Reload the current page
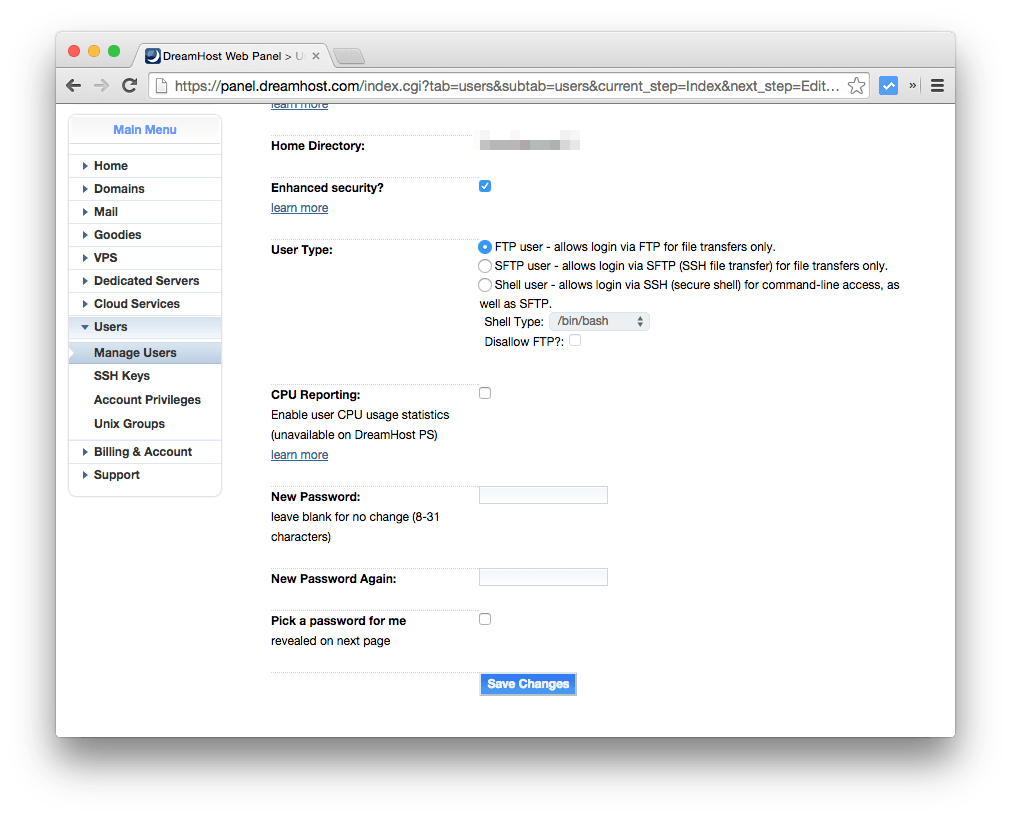The height and width of the screenshot is (817, 1011). (129, 85)
